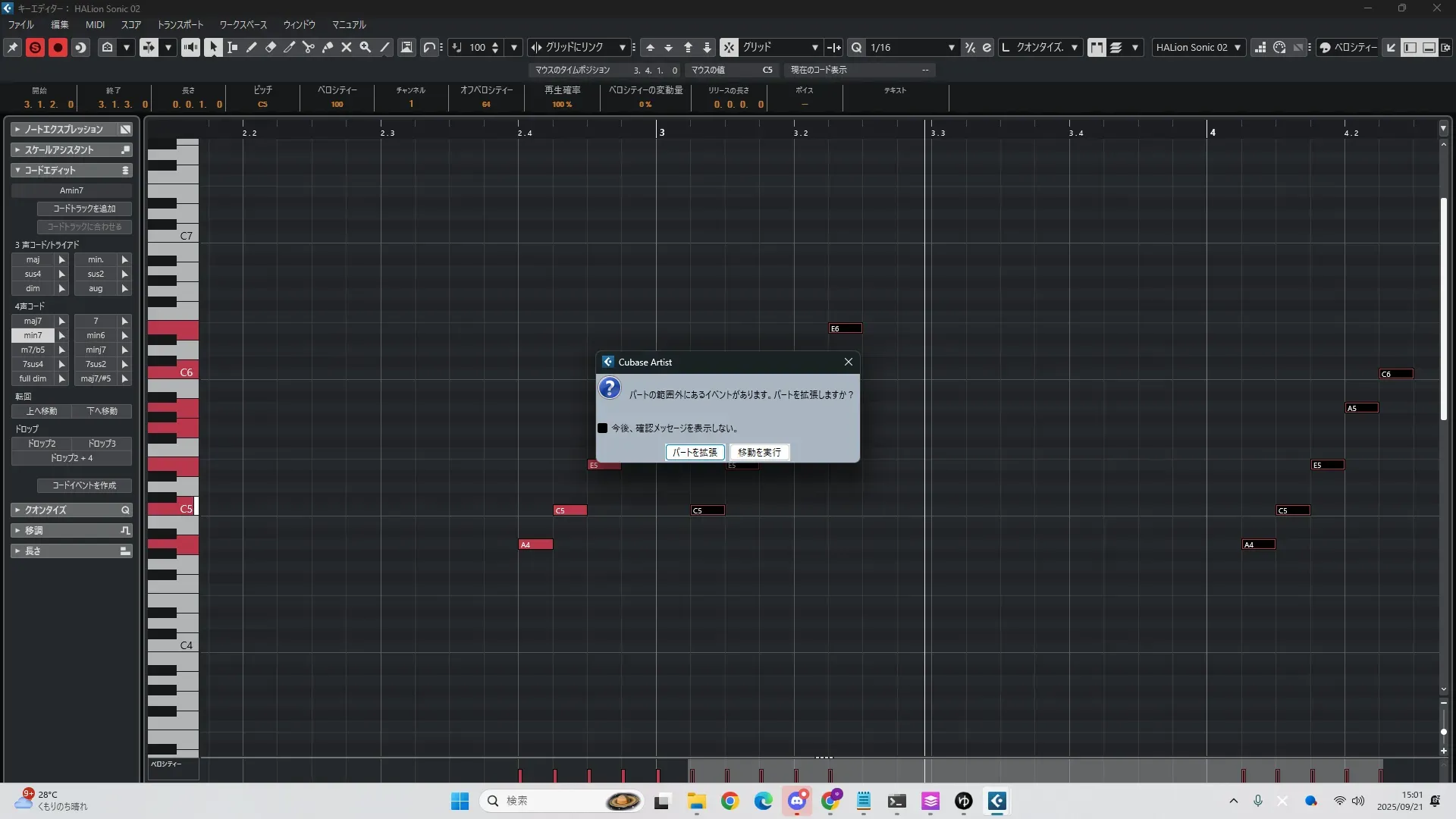Check the don't show message again box
The height and width of the screenshot is (819, 1456).
tap(603, 428)
